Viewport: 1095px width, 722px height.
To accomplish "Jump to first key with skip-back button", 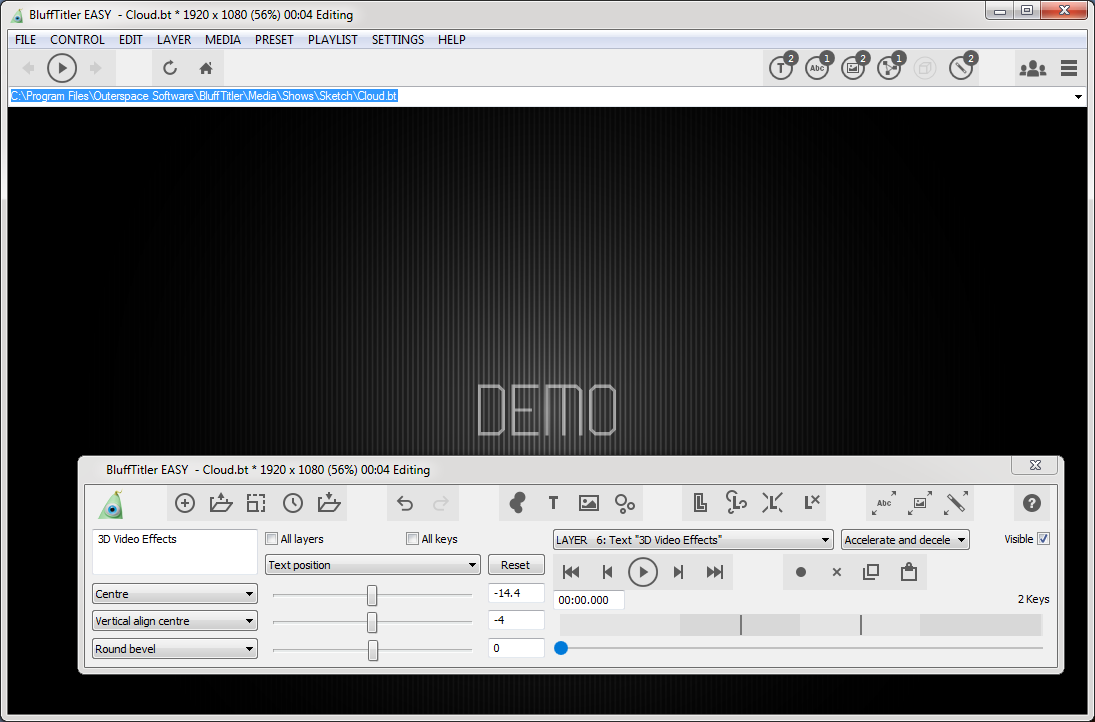I will coord(571,573).
